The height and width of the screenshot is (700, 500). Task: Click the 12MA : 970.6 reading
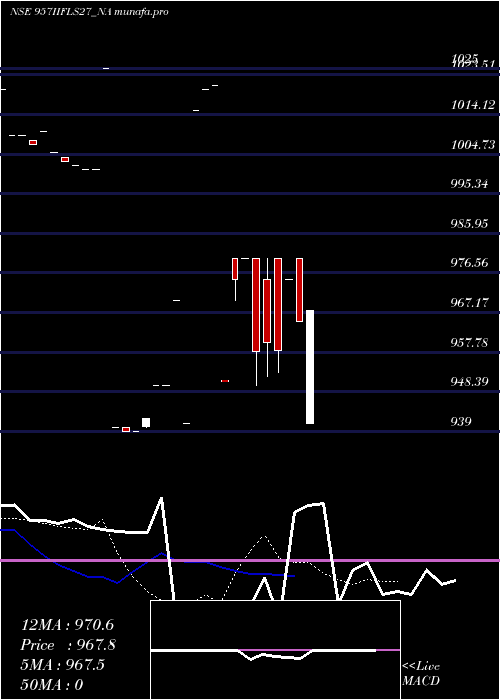pos(67,625)
